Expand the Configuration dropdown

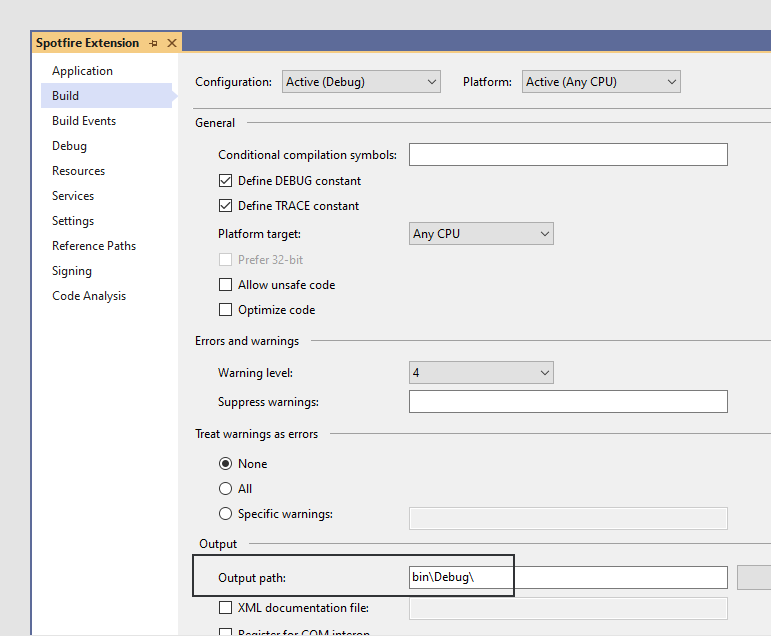(361, 82)
